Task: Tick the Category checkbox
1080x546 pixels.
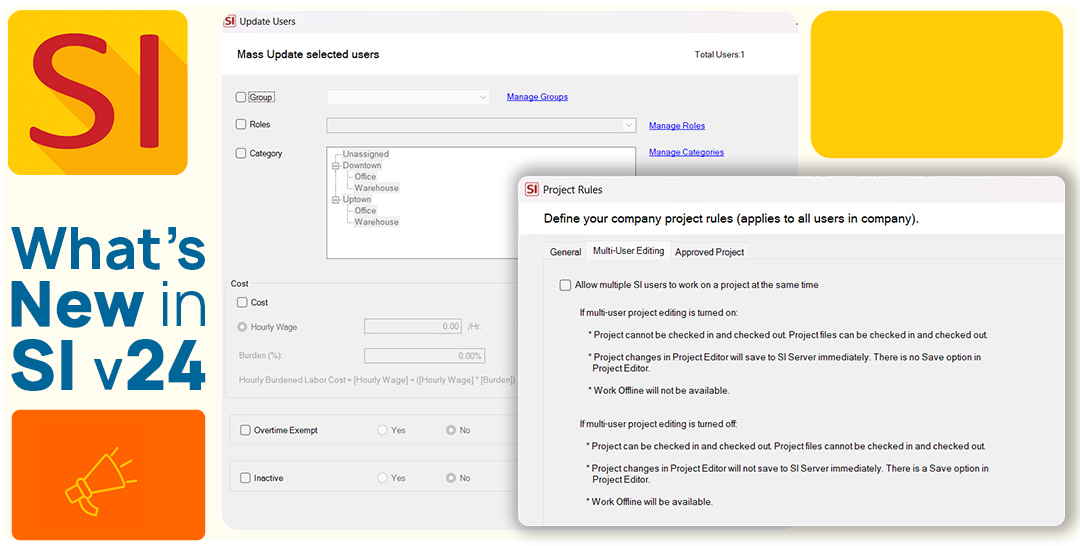Action: [x=241, y=154]
